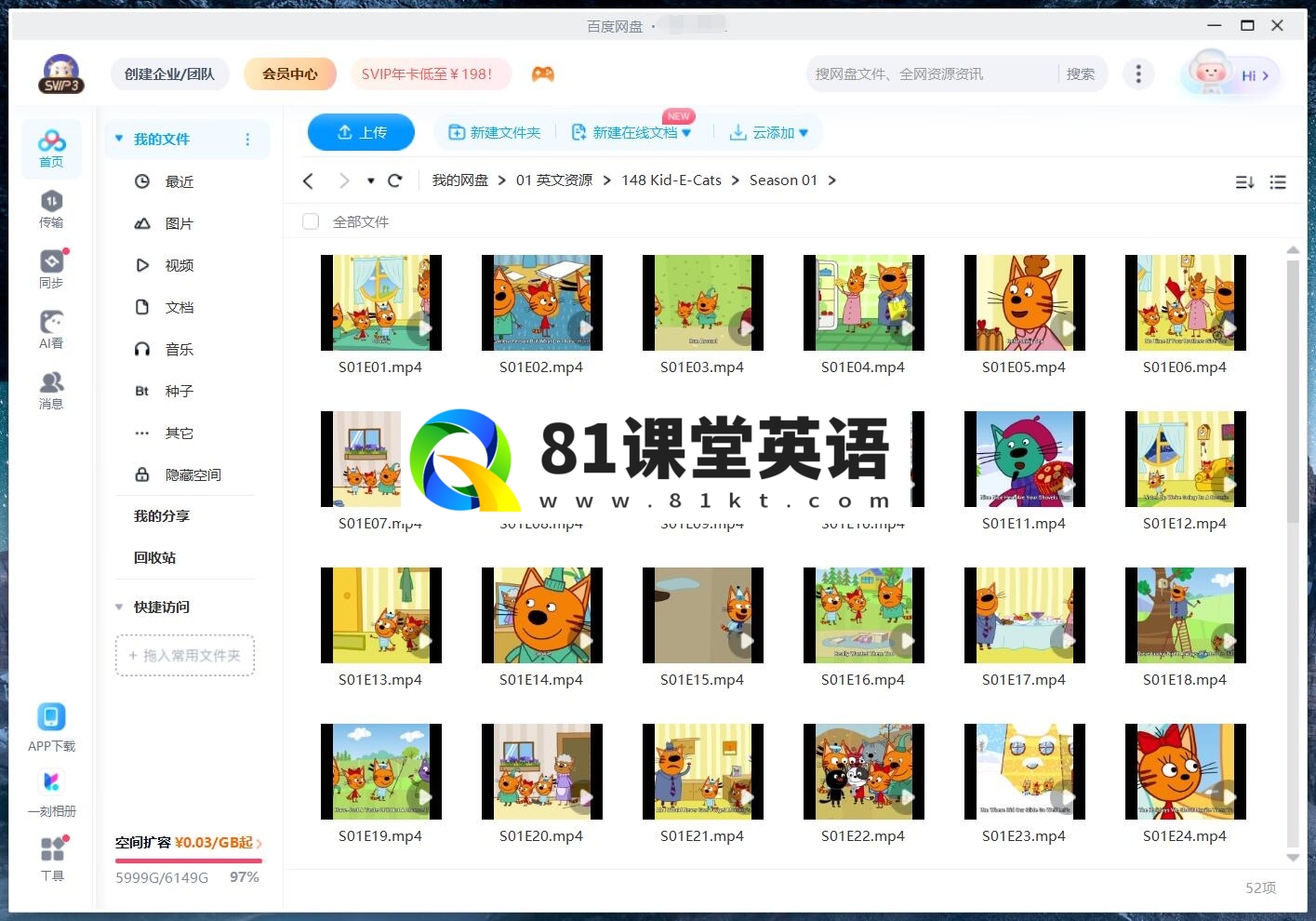
Task: Click the sort order icon
Action: point(1244,182)
